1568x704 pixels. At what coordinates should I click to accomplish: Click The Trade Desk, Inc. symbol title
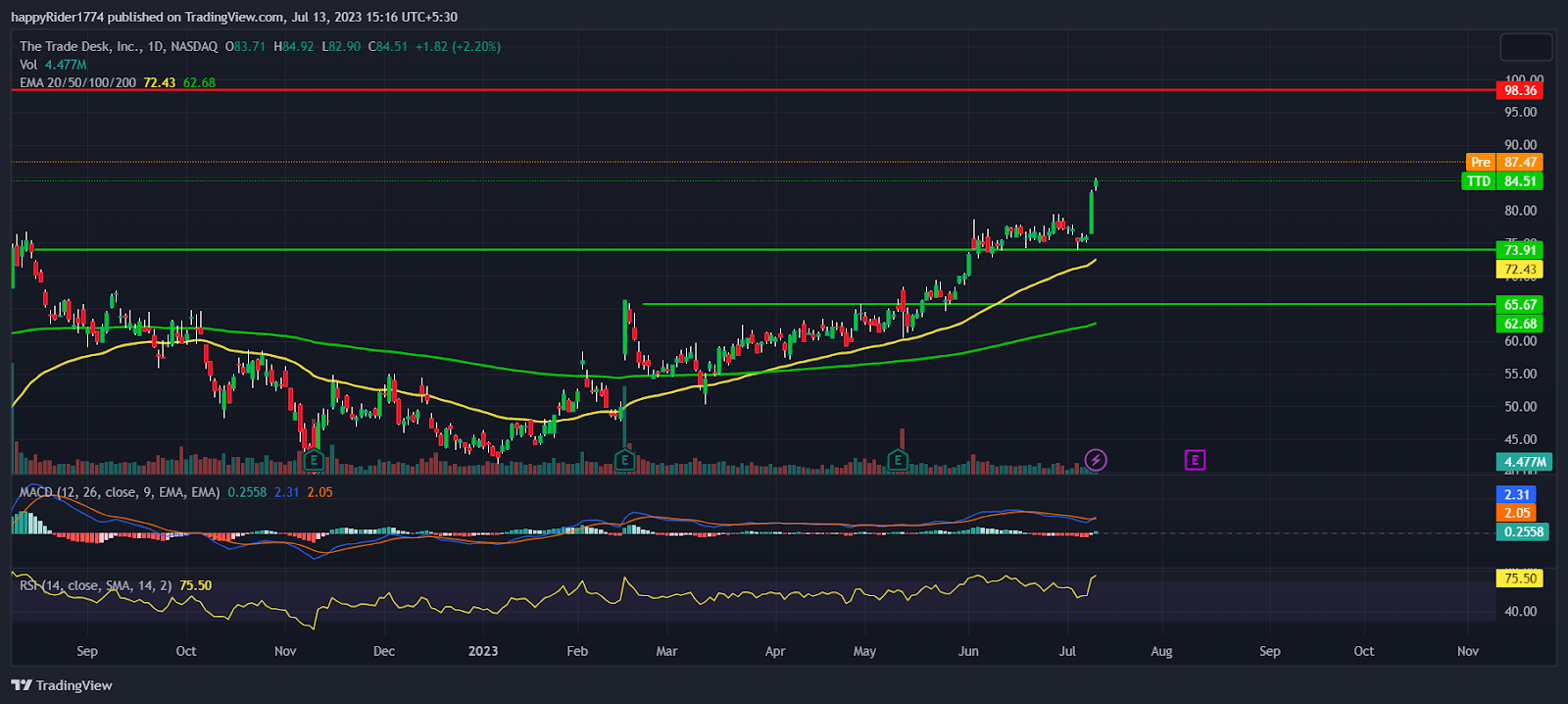pyautogui.click(x=80, y=46)
